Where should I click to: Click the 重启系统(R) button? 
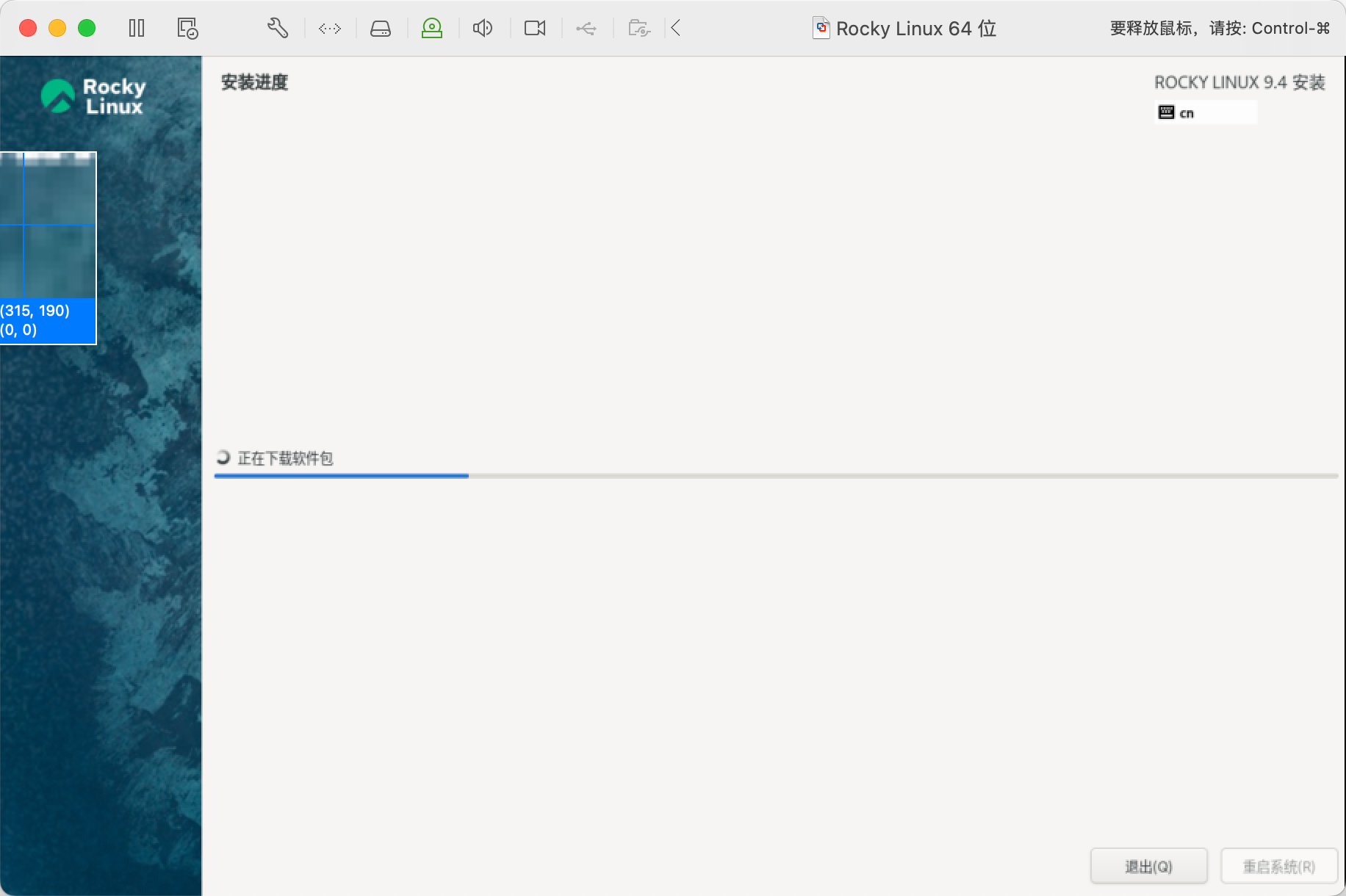[x=1279, y=867]
